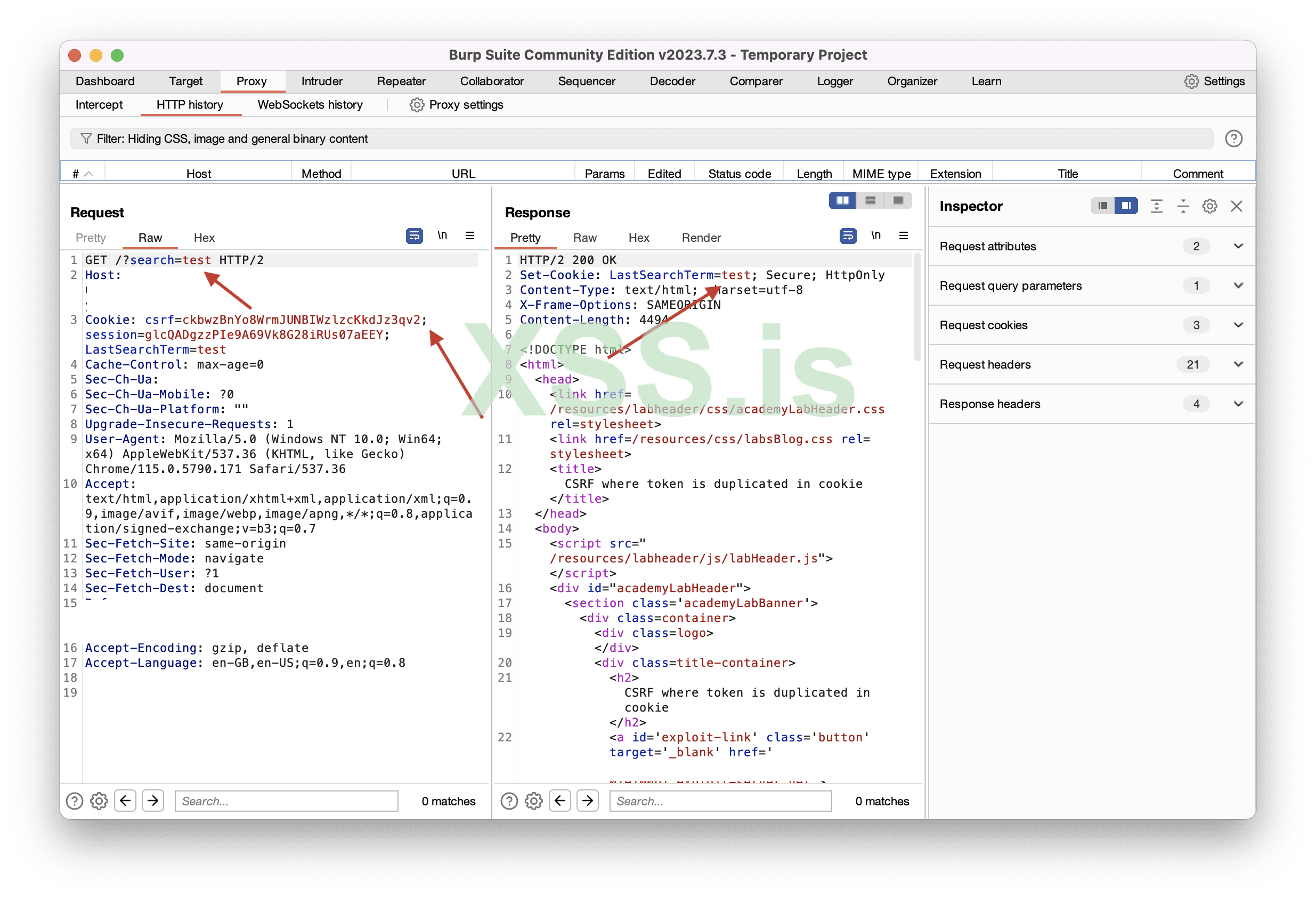
Task: Open the Repeater tab
Action: click(x=401, y=81)
